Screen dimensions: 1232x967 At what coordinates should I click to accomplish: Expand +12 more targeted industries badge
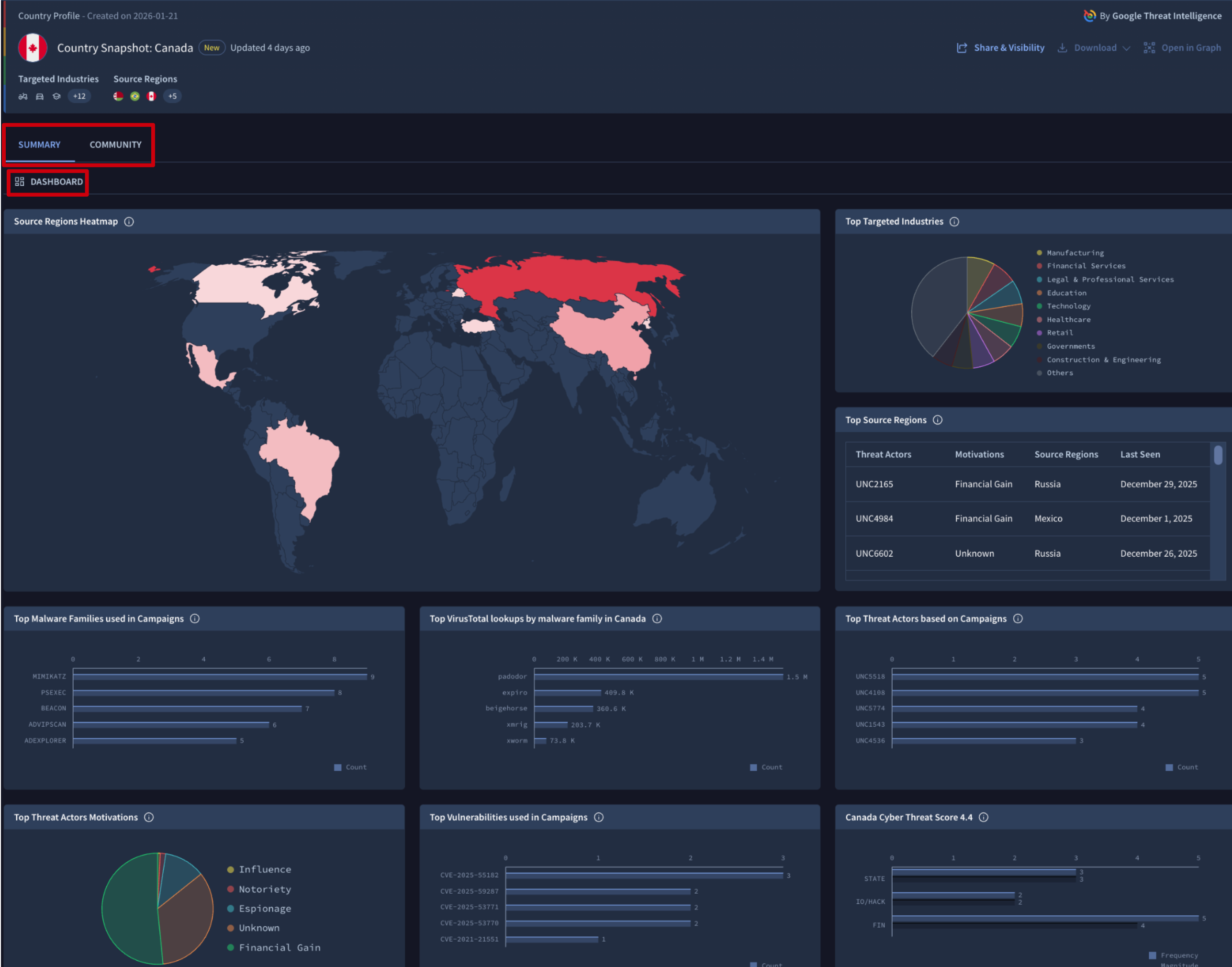click(x=79, y=96)
